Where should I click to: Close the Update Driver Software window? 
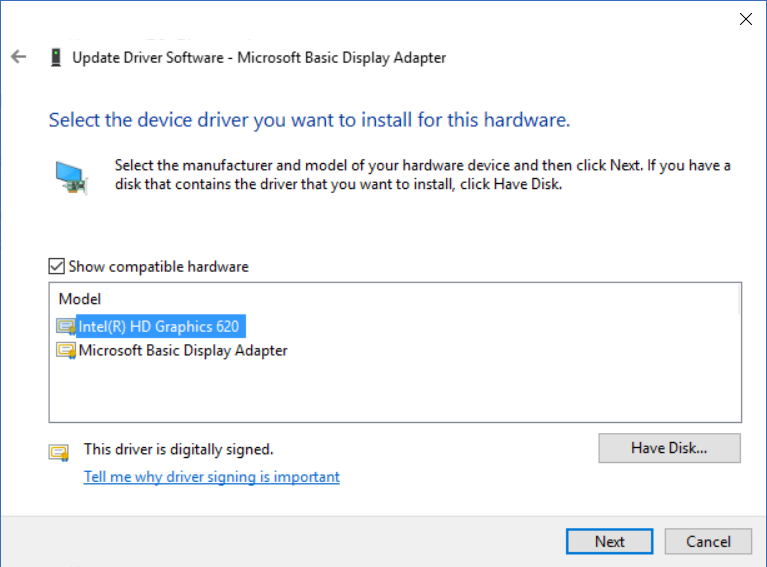(745, 19)
